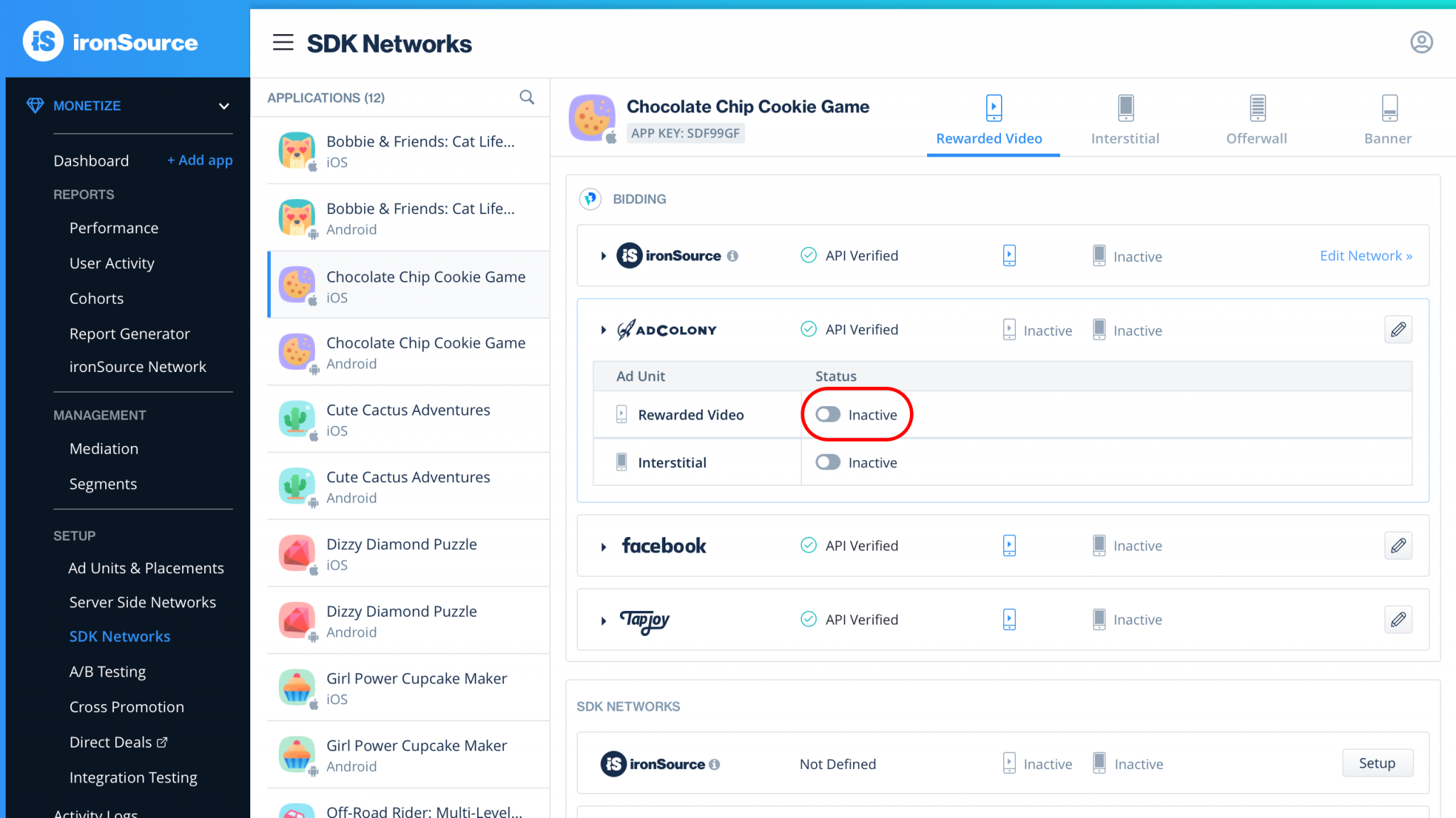Viewport: 1456px width, 818px height.
Task: Expand the facebook network row
Action: tap(604, 546)
